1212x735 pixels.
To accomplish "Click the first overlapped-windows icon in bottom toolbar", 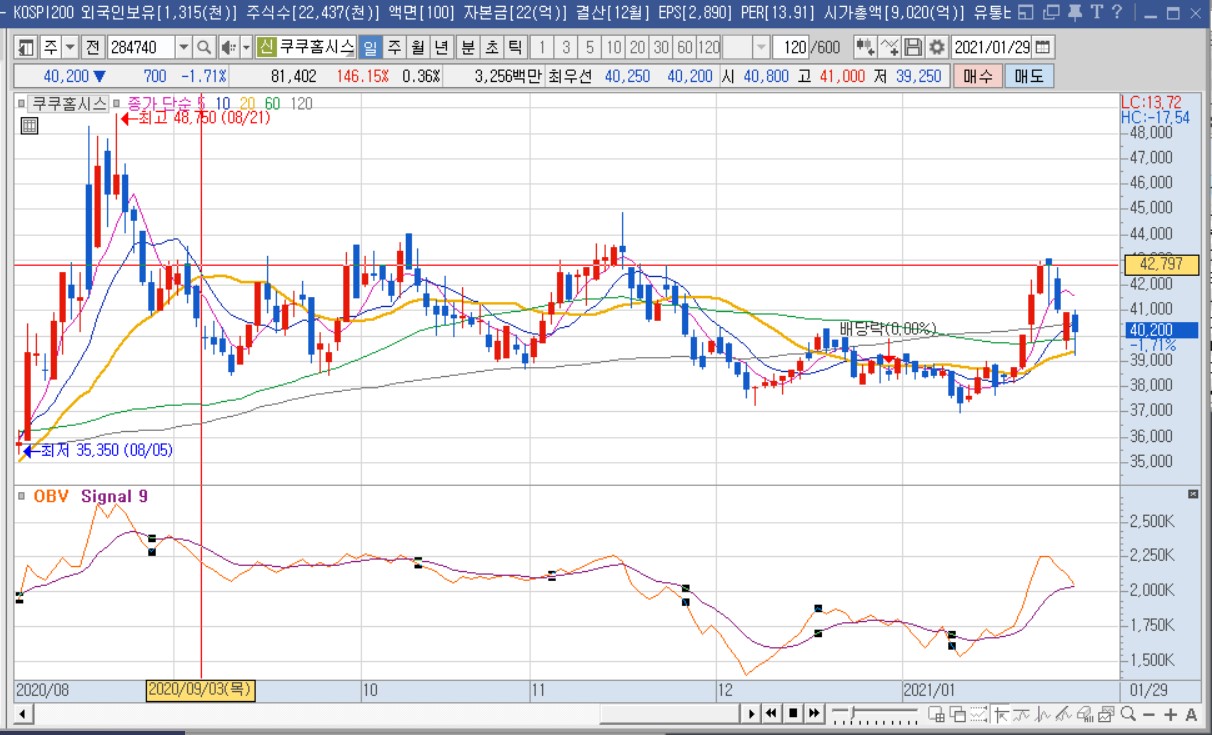I will 936,714.
